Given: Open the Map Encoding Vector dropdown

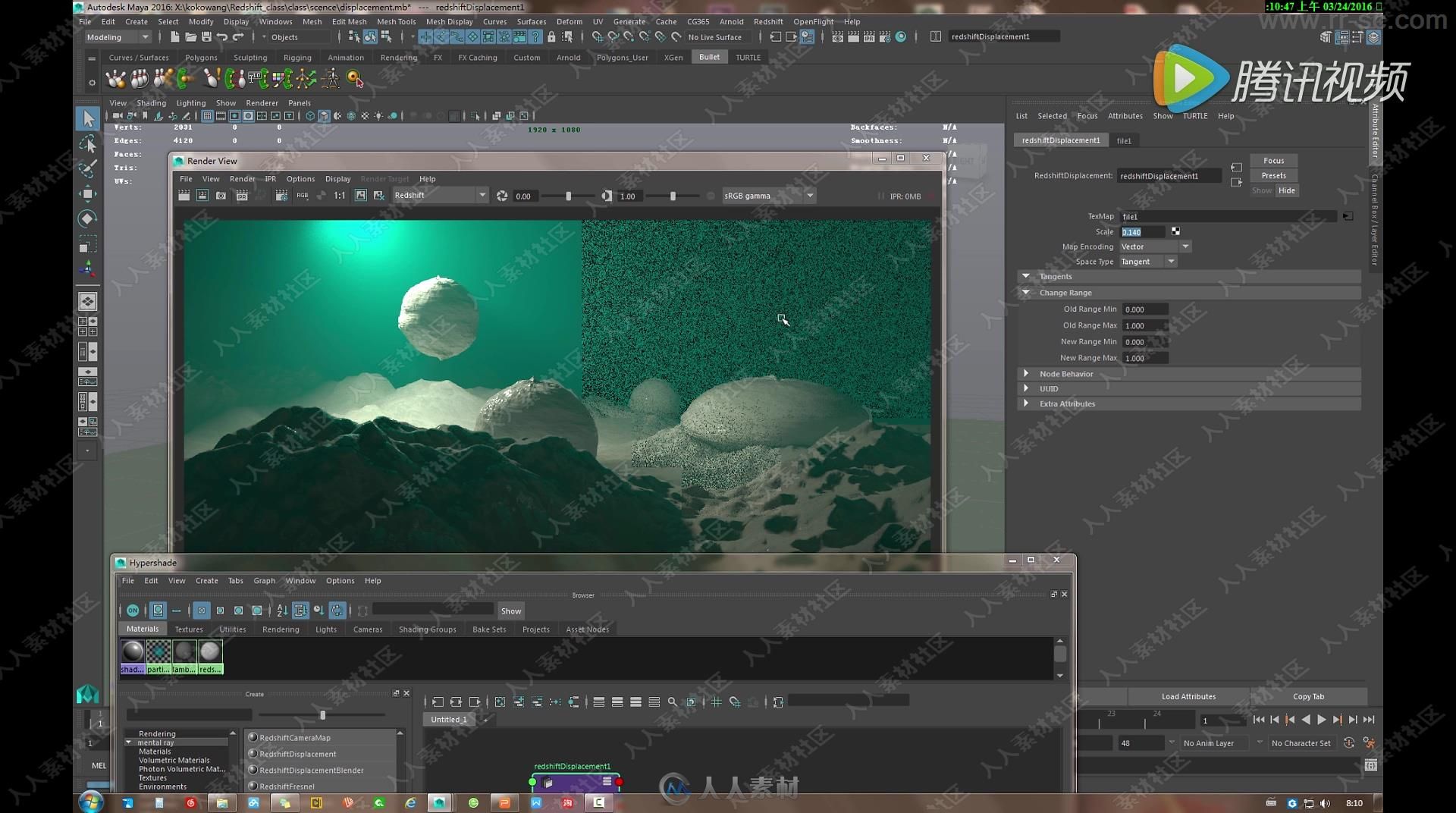Looking at the screenshot, I should tap(1155, 246).
